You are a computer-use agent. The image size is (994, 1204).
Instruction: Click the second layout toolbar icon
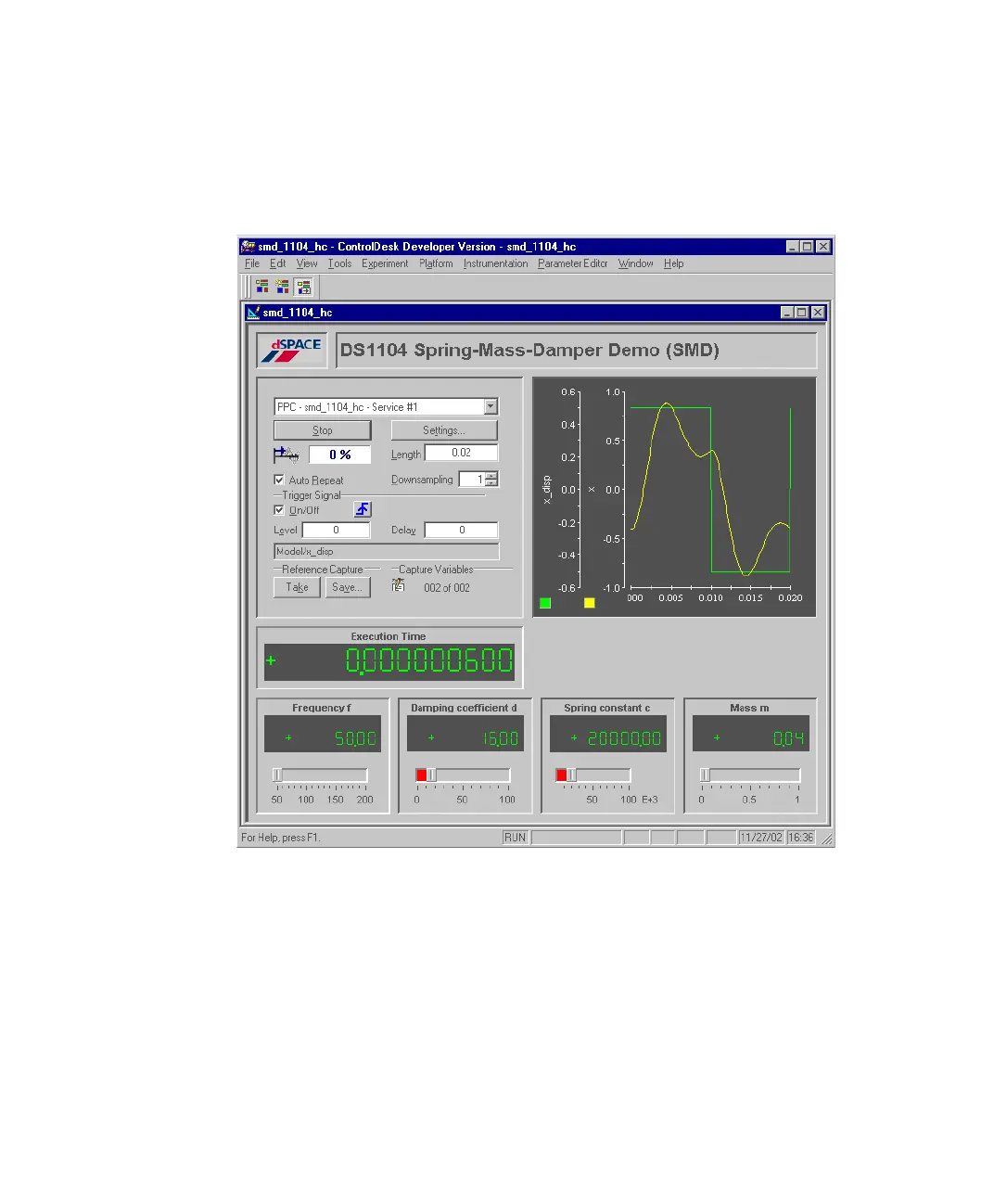pos(283,287)
